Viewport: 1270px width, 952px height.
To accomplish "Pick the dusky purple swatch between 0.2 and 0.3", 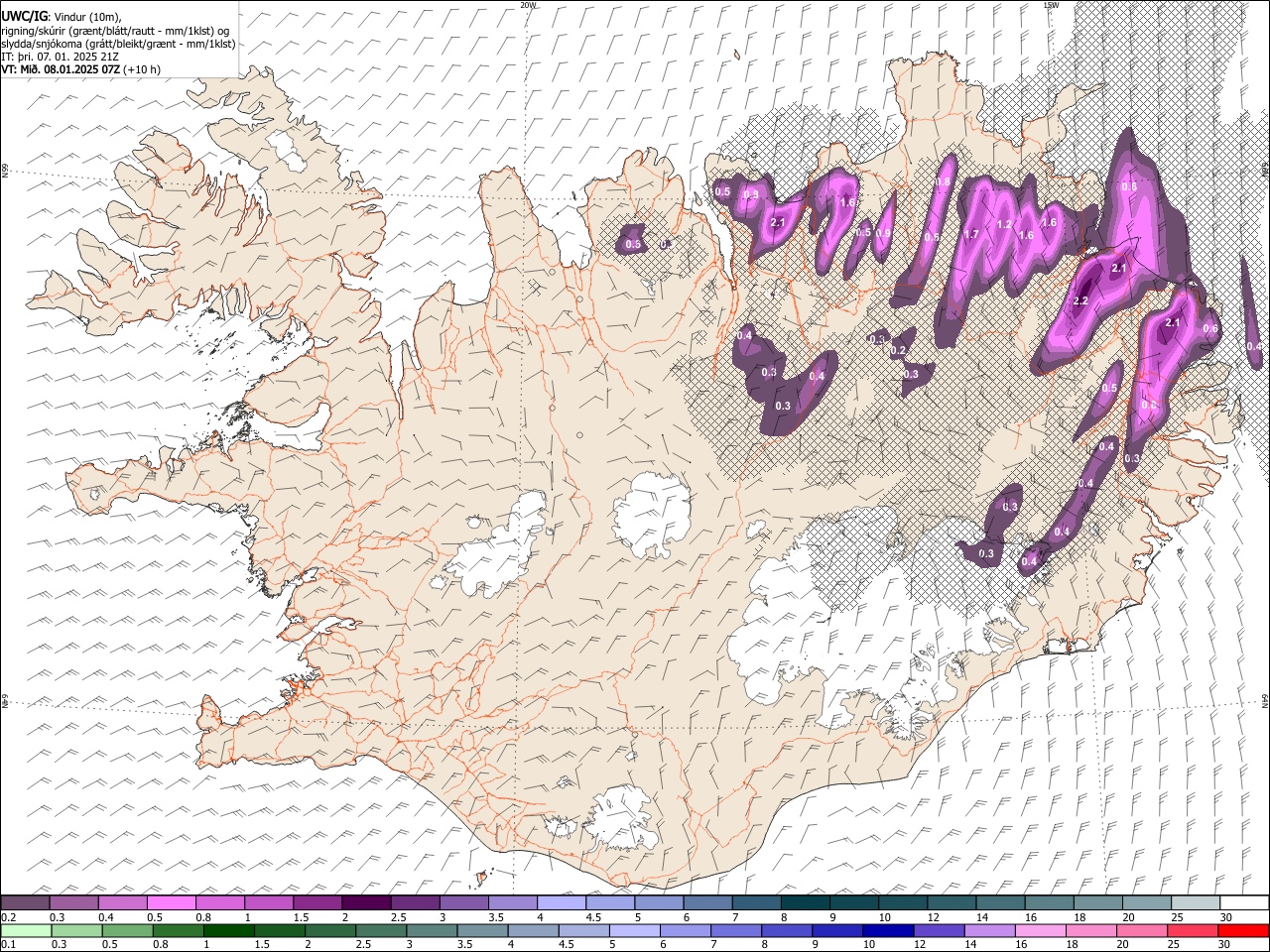I will 26,902.
